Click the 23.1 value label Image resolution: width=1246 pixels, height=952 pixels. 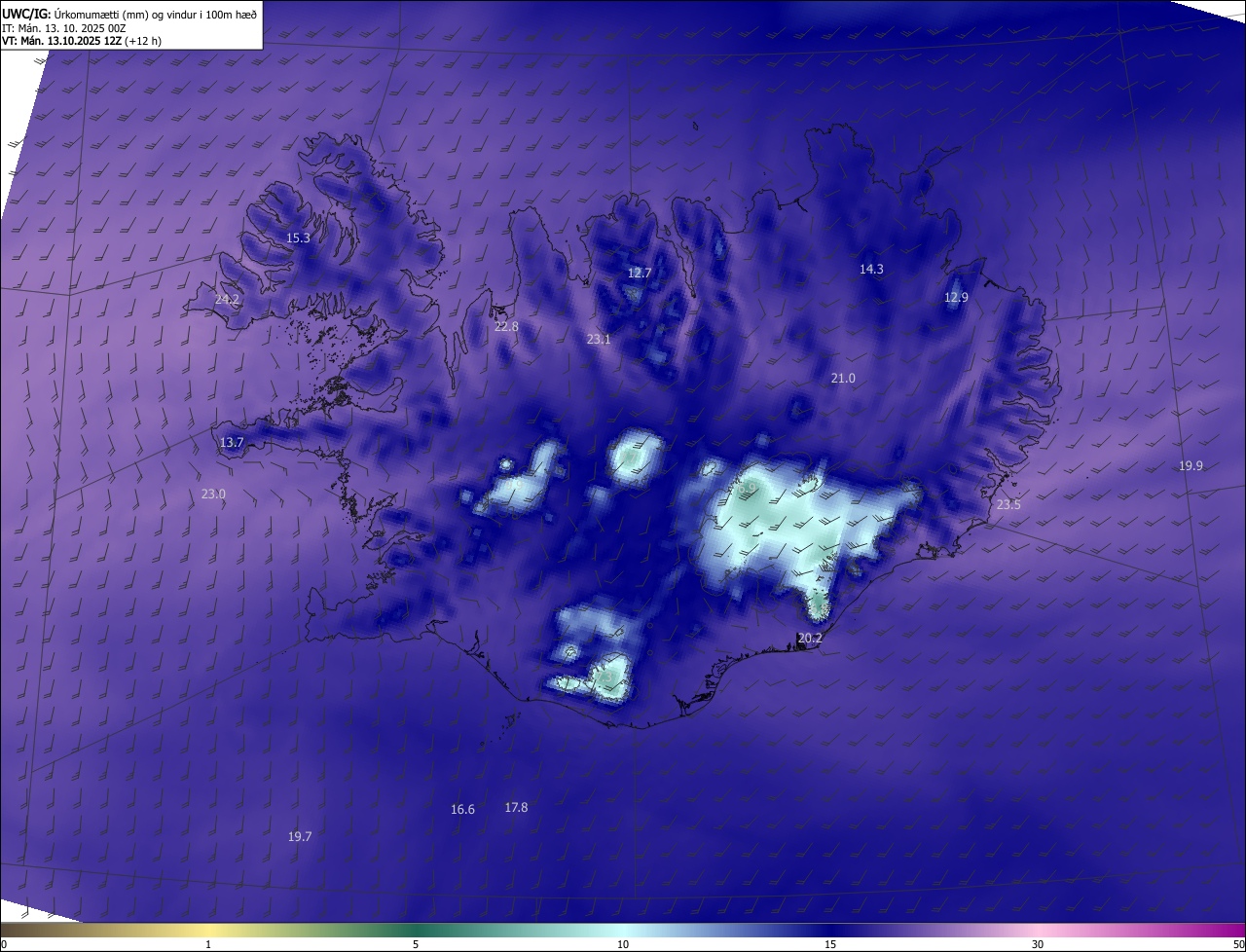599,339
